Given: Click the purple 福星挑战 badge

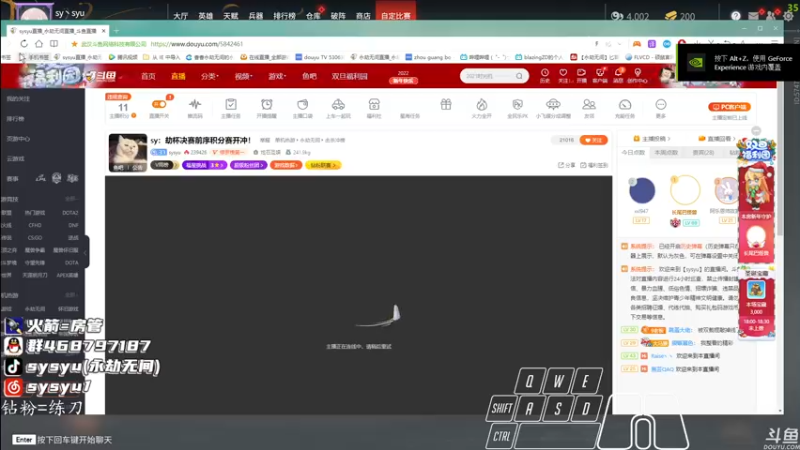Looking at the screenshot, I should 204,165.
